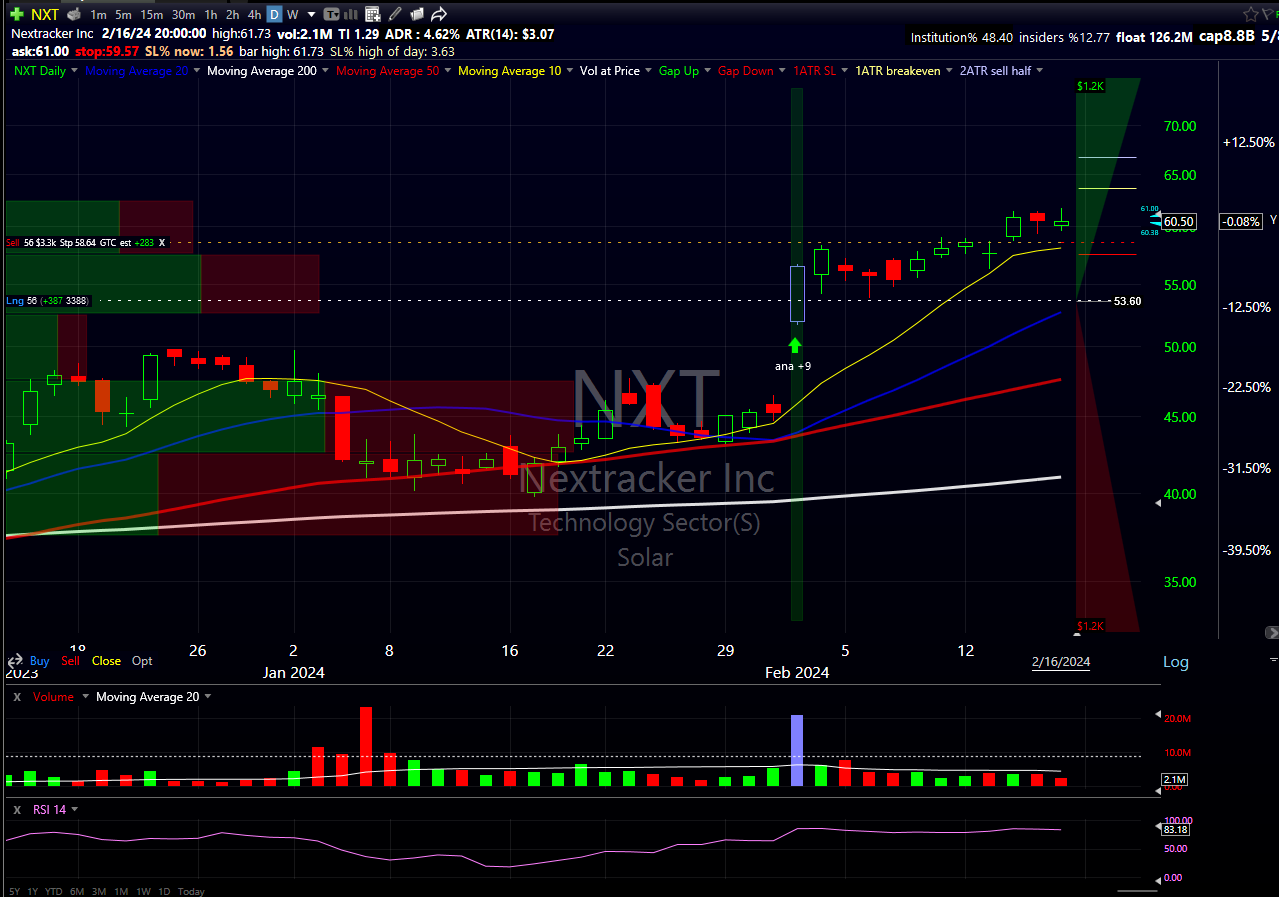
Task: Click the bar chart type icon
Action: (x=351, y=14)
